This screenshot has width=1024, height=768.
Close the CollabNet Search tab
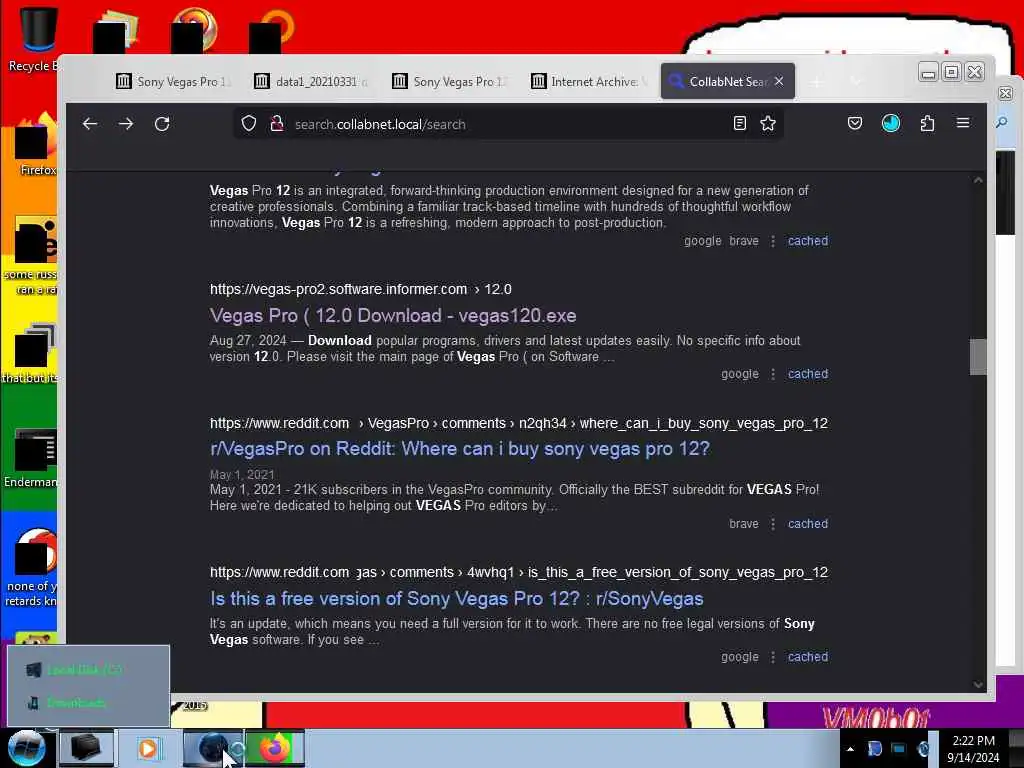coord(779,81)
